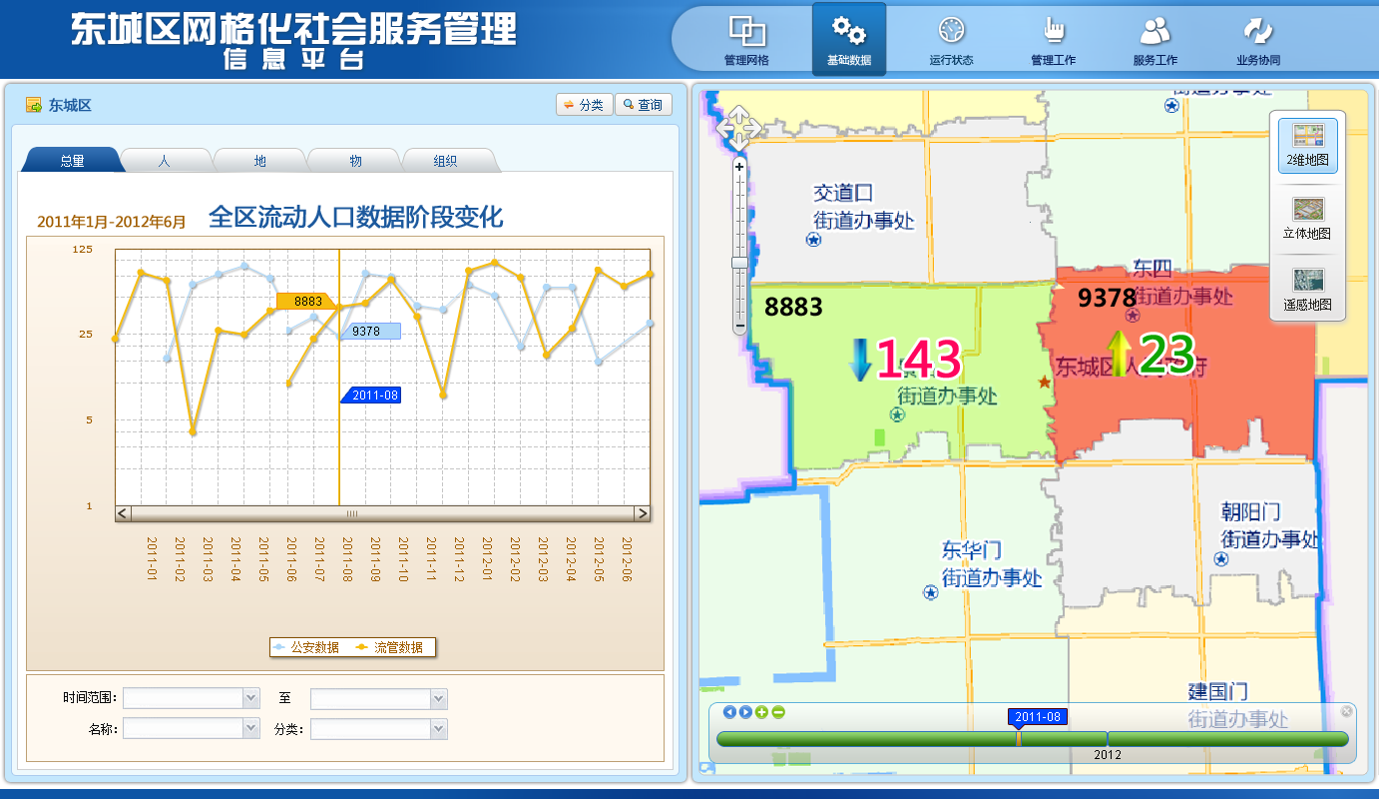The image size is (1379, 799).
Task: Switch to 遥感地图 view
Action: coord(1308,289)
